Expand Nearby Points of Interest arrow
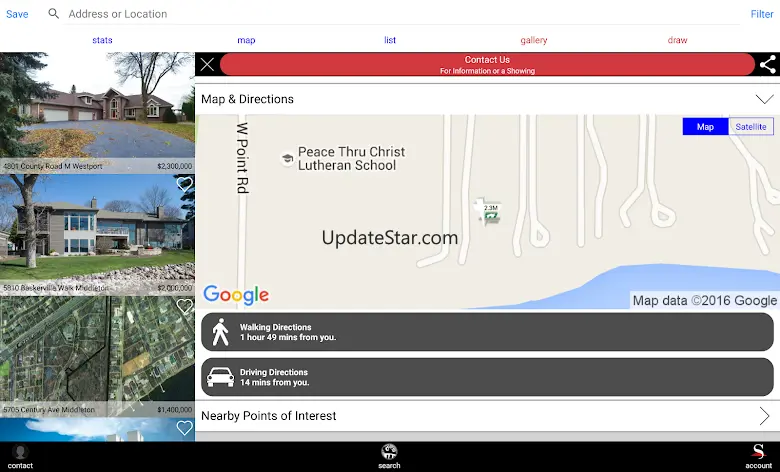Image resolution: width=780 pixels, height=472 pixels. coord(765,416)
